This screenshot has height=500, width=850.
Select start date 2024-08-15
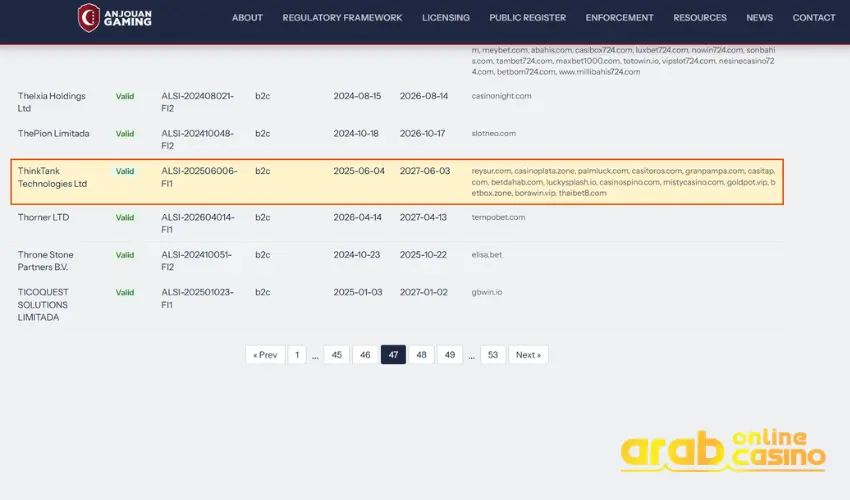point(357,96)
